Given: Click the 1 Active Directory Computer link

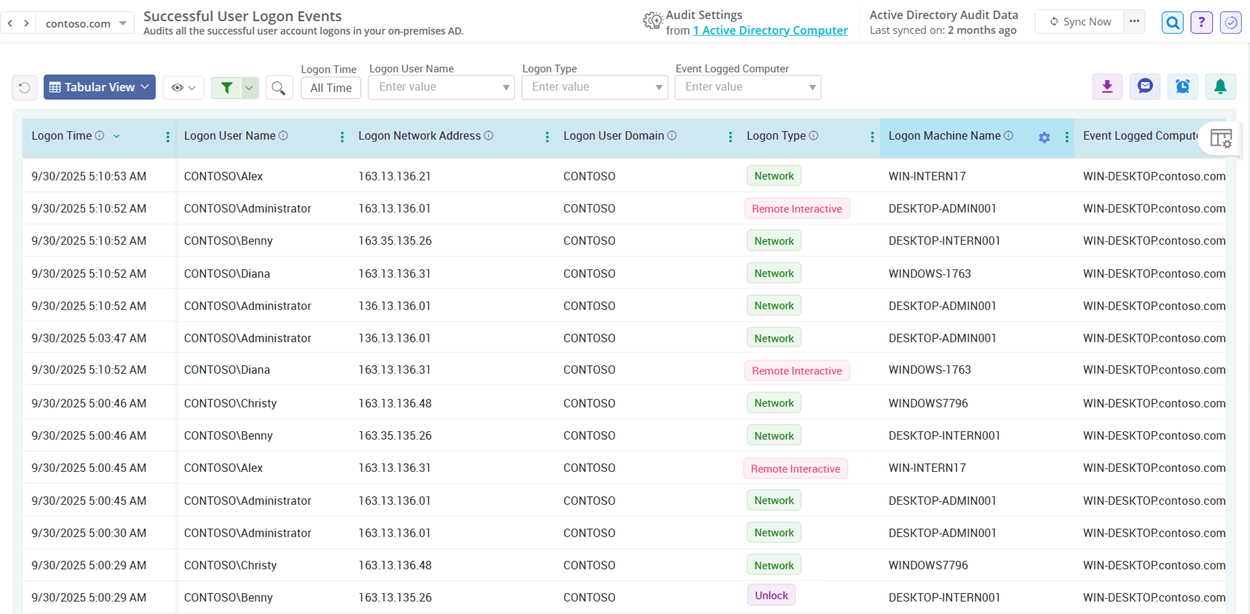Looking at the screenshot, I should click(770, 30).
